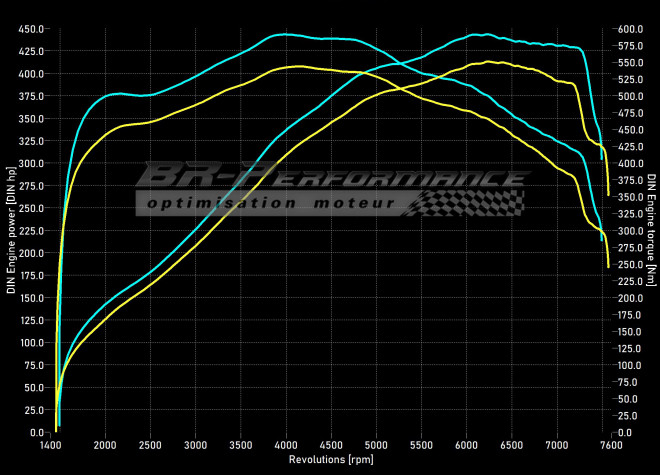Click the 1400 tick label on rpm axis
This screenshot has height=475, width=660.
[54, 444]
